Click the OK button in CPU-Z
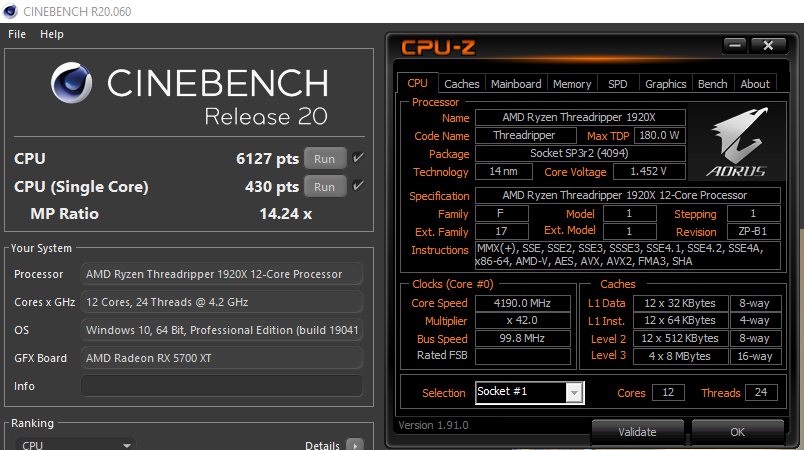Viewport: 804px width, 450px height. click(x=737, y=432)
